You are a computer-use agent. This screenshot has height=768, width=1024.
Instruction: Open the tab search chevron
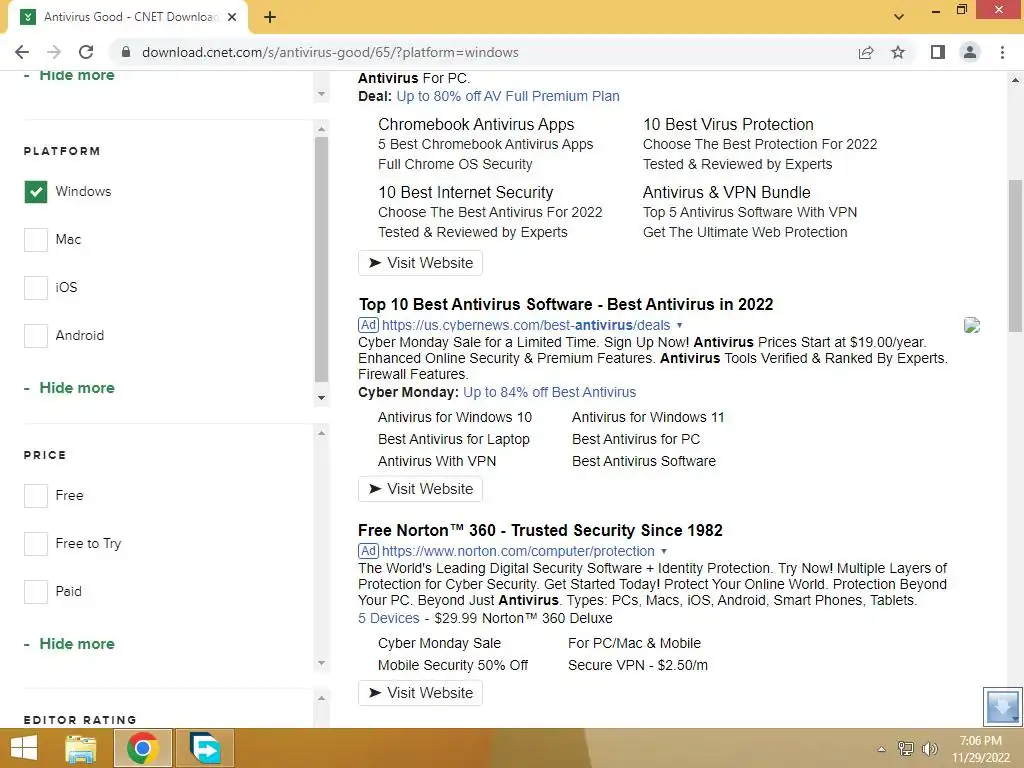click(899, 17)
